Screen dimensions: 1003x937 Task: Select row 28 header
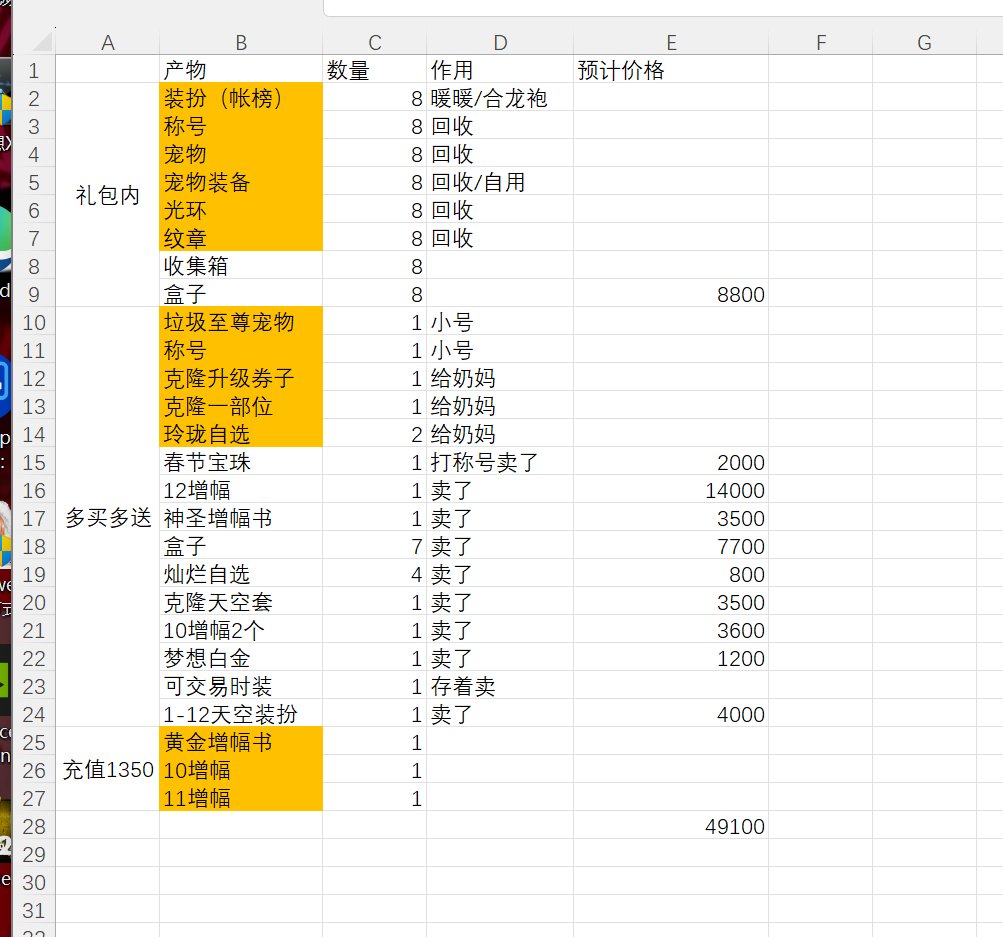(34, 826)
